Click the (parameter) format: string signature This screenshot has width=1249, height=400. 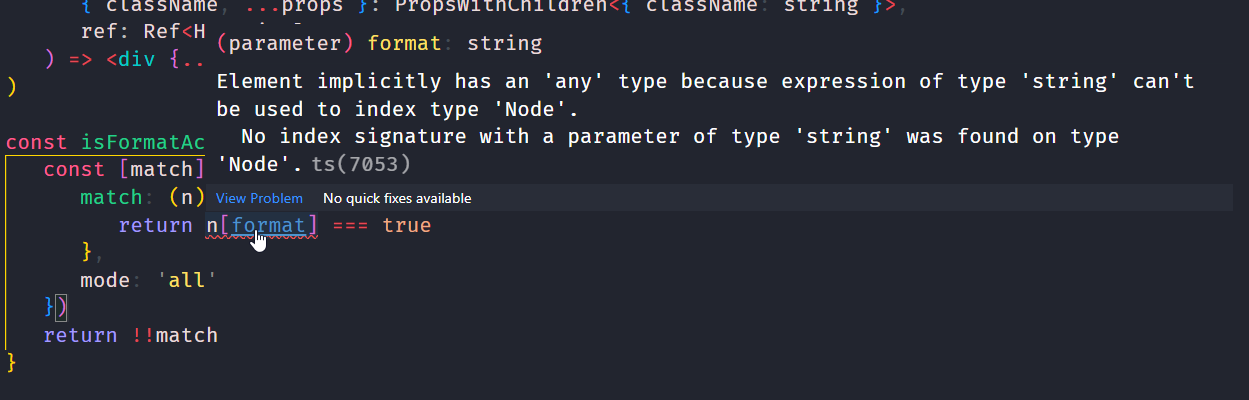(x=379, y=44)
